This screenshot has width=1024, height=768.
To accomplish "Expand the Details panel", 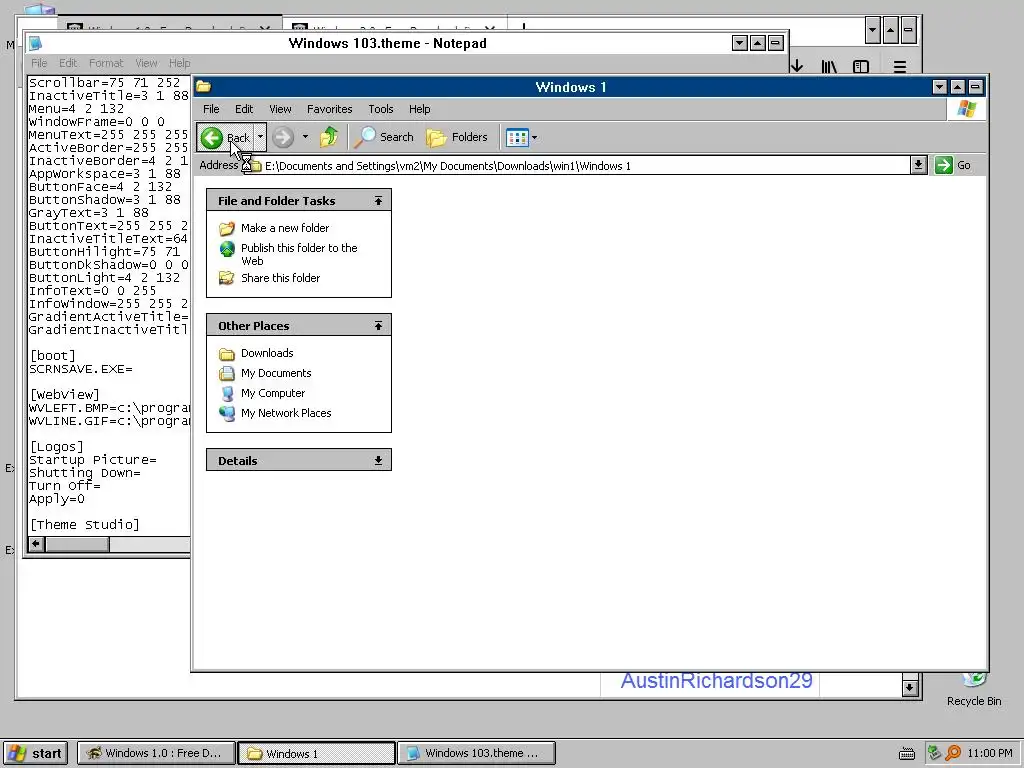I will point(378,460).
